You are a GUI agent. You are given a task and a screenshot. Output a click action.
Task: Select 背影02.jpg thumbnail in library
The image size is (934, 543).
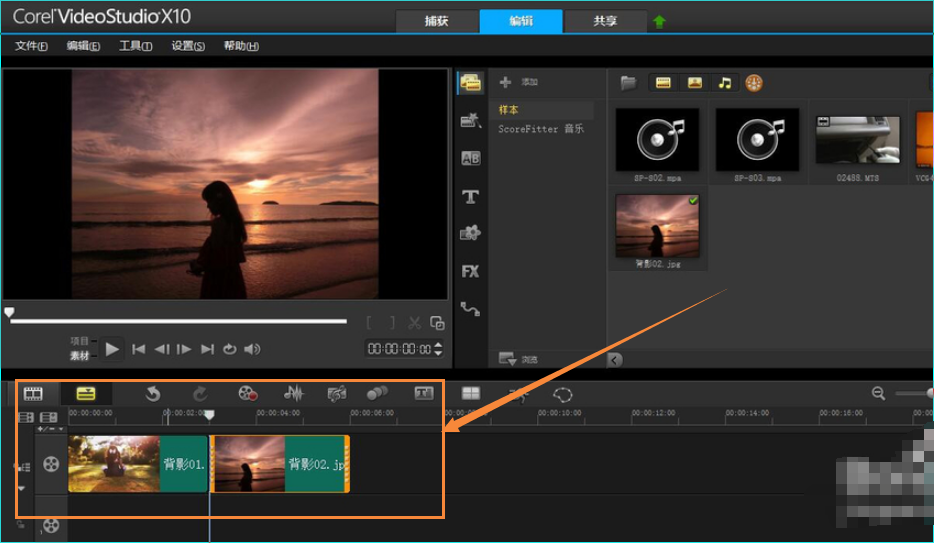(x=657, y=226)
